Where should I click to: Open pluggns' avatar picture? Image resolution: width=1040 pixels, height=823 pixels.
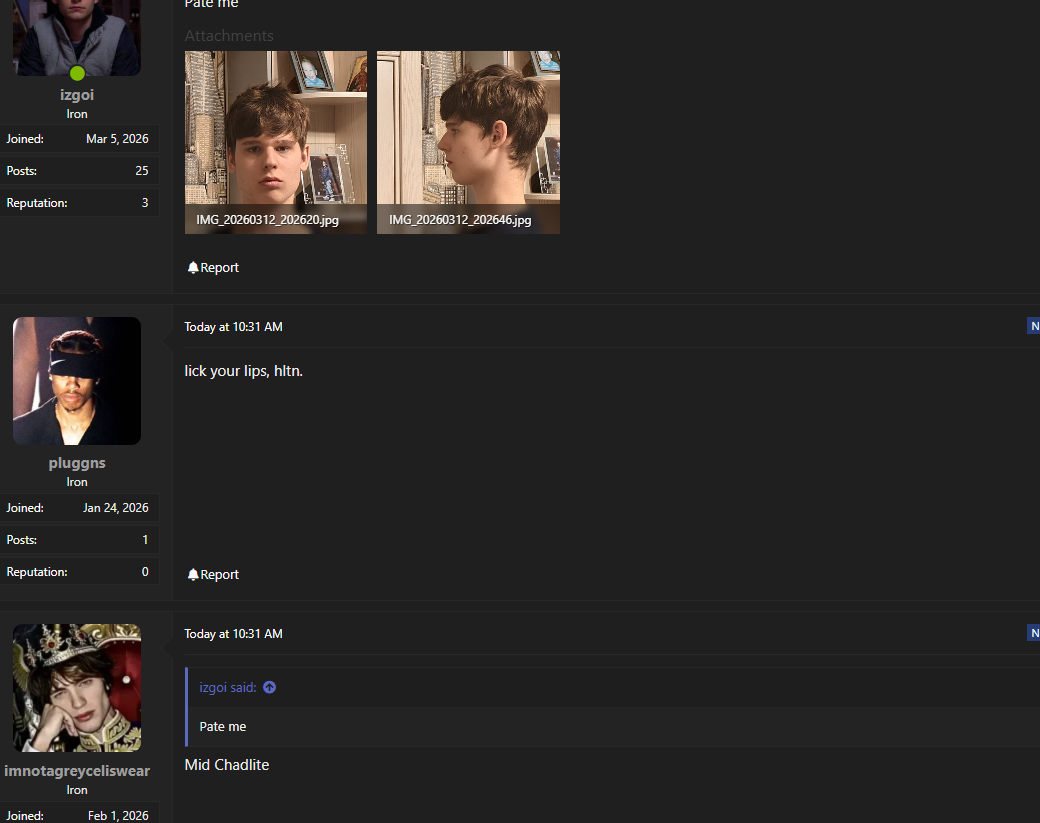(77, 381)
